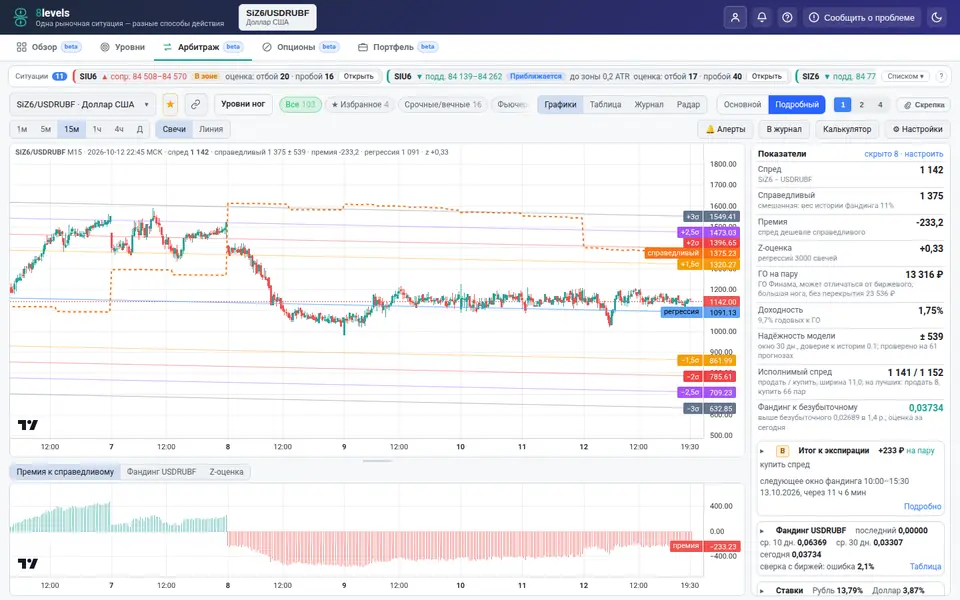The width and height of the screenshot is (960, 600).
Task: Click the first SIU6 situation Открыть button
Action: tap(358, 77)
